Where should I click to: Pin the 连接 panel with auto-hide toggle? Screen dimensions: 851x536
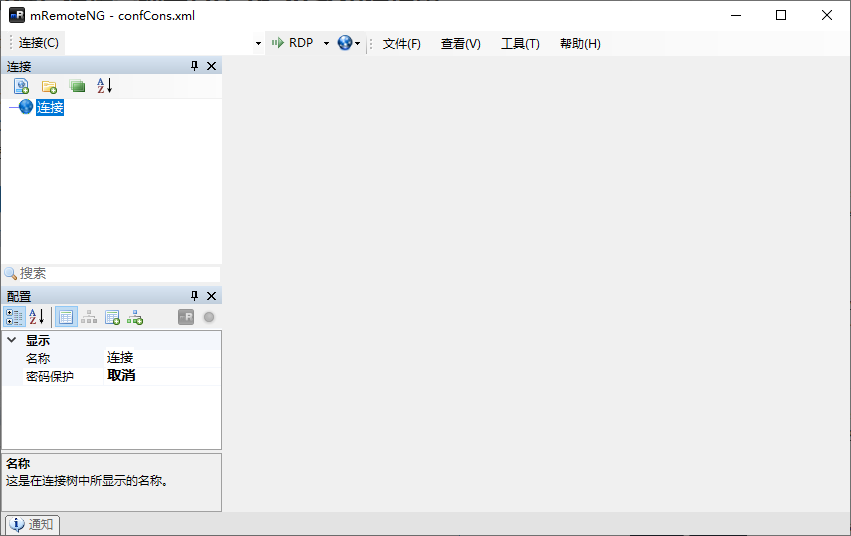pyautogui.click(x=194, y=66)
